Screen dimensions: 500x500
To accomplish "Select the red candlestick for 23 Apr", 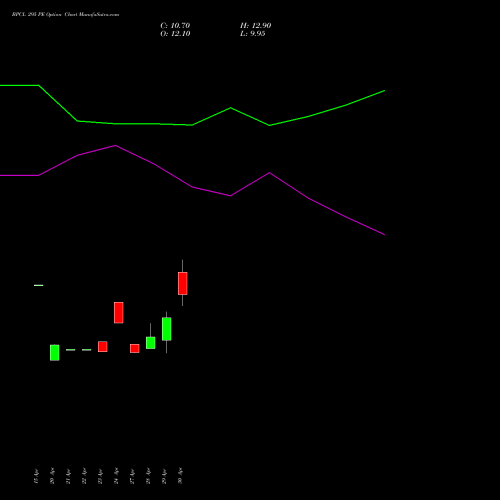I will (103, 347).
